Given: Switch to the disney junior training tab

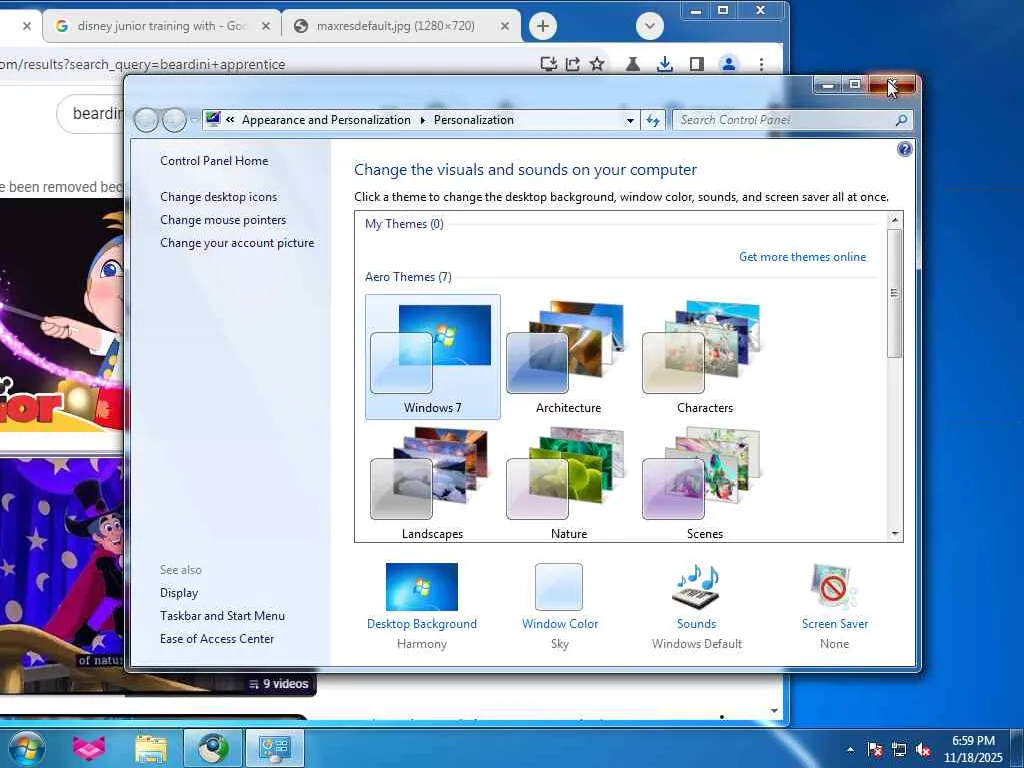Looking at the screenshot, I should [161, 26].
